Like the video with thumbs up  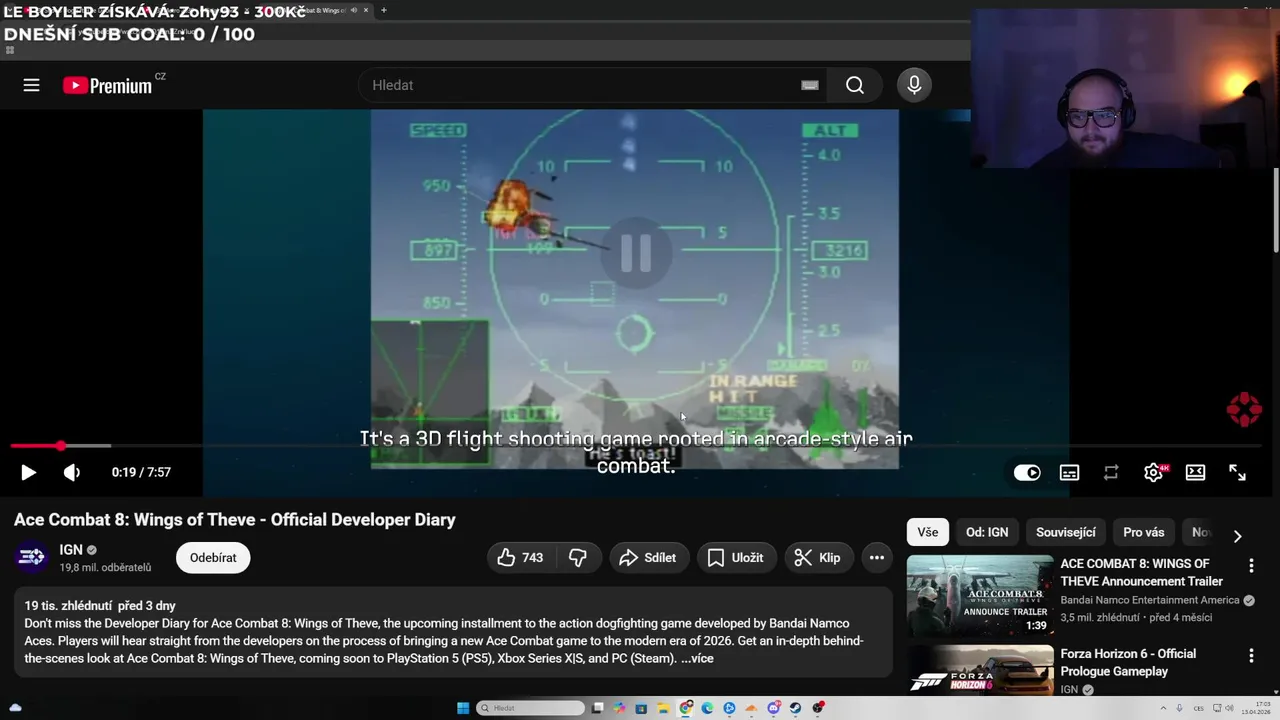click(520, 557)
